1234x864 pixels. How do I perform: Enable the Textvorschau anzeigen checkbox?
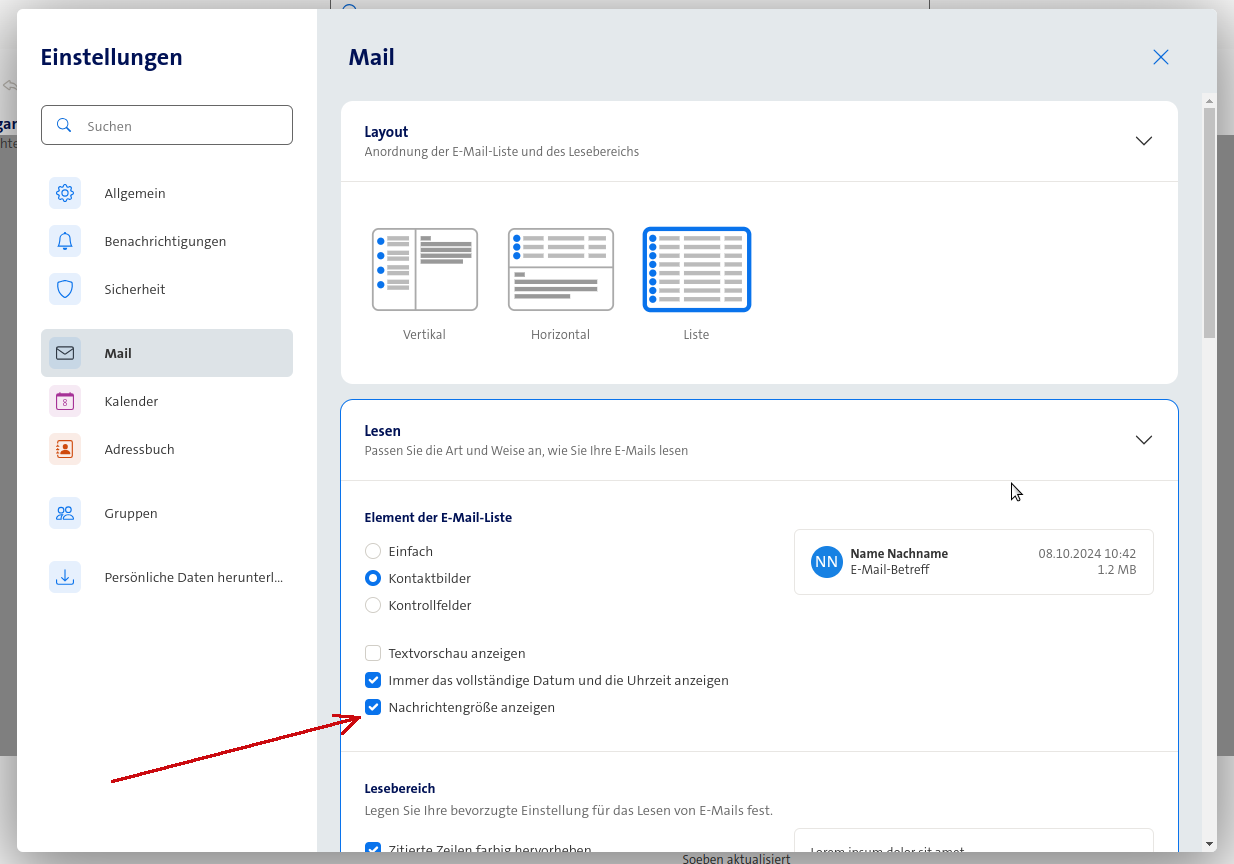pos(373,653)
